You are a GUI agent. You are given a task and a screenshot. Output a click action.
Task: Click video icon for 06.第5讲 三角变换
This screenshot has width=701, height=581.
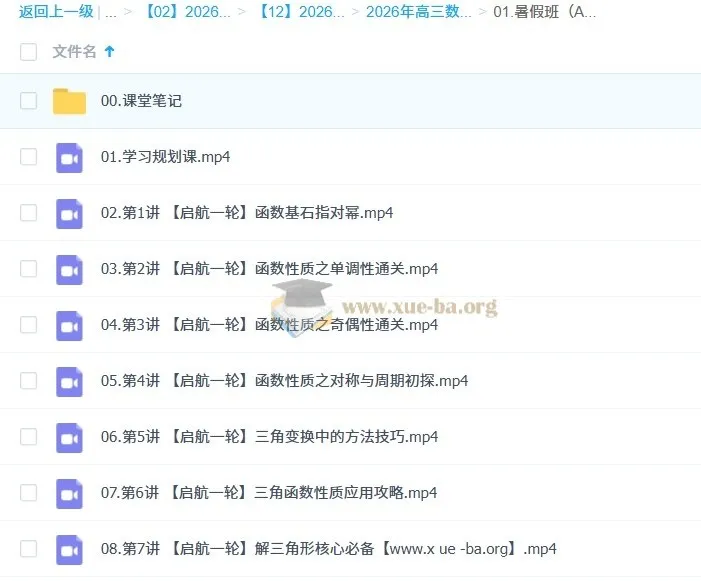click(69, 438)
